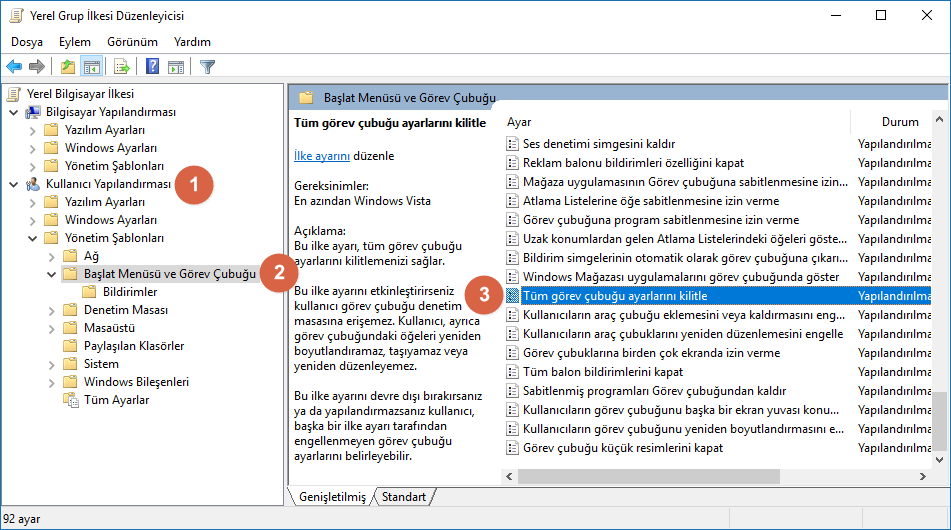Screen dimensions: 951x530
Task: Click the policy icon beside Reklam balonu bildirimleri
Action: click(512, 163)
